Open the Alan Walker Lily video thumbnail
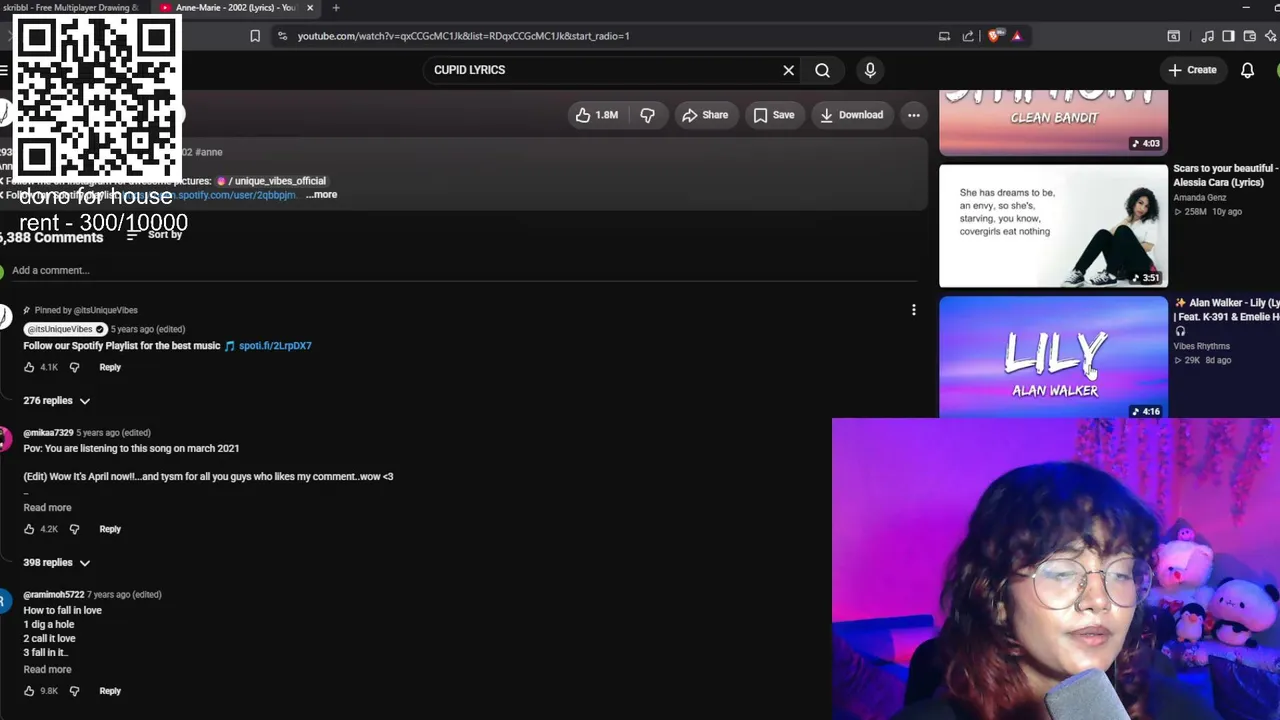Image resolution: width=1280 pixels, height=720 pixels. coord(1053,357)
